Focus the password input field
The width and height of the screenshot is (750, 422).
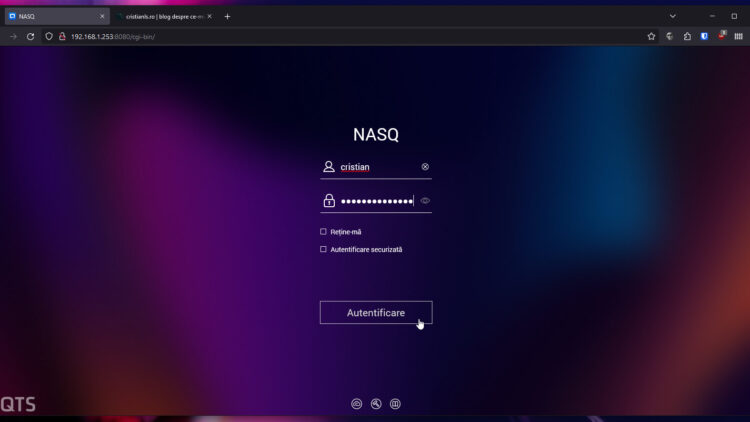coord(378,201)
